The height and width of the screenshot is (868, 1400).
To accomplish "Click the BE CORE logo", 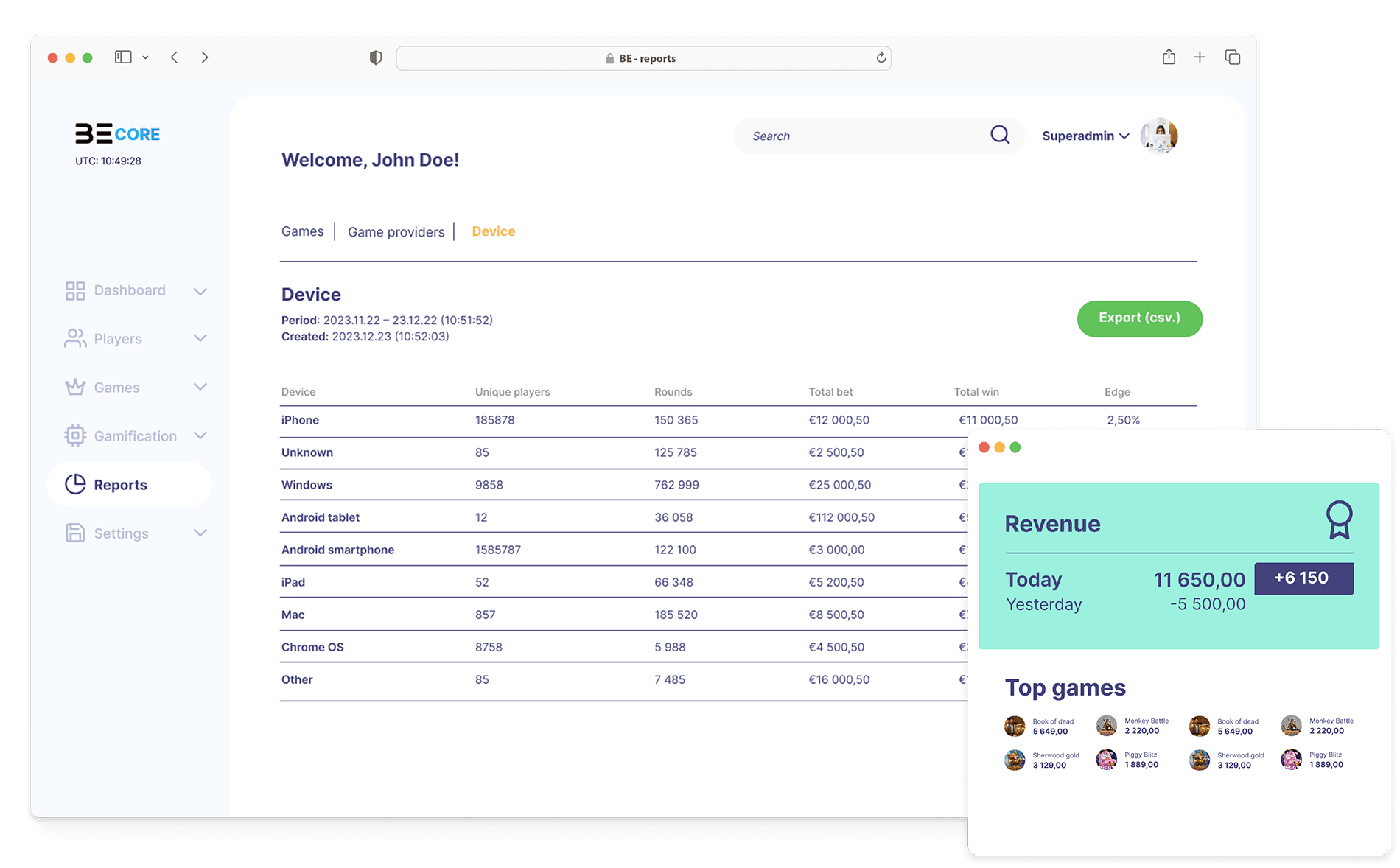I will tap(118, 134).
